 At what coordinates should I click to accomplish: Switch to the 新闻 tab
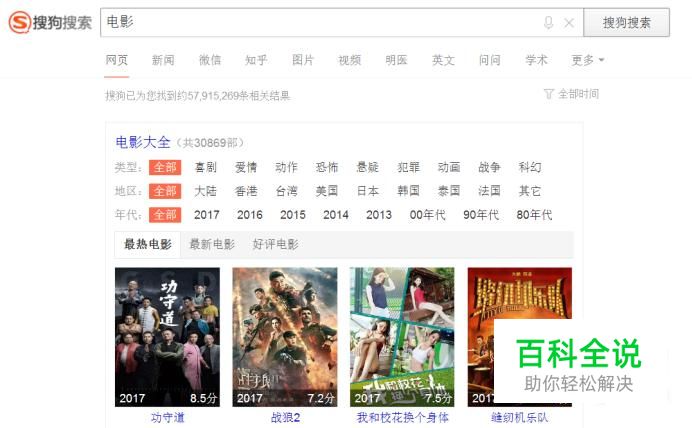(163, 60)
